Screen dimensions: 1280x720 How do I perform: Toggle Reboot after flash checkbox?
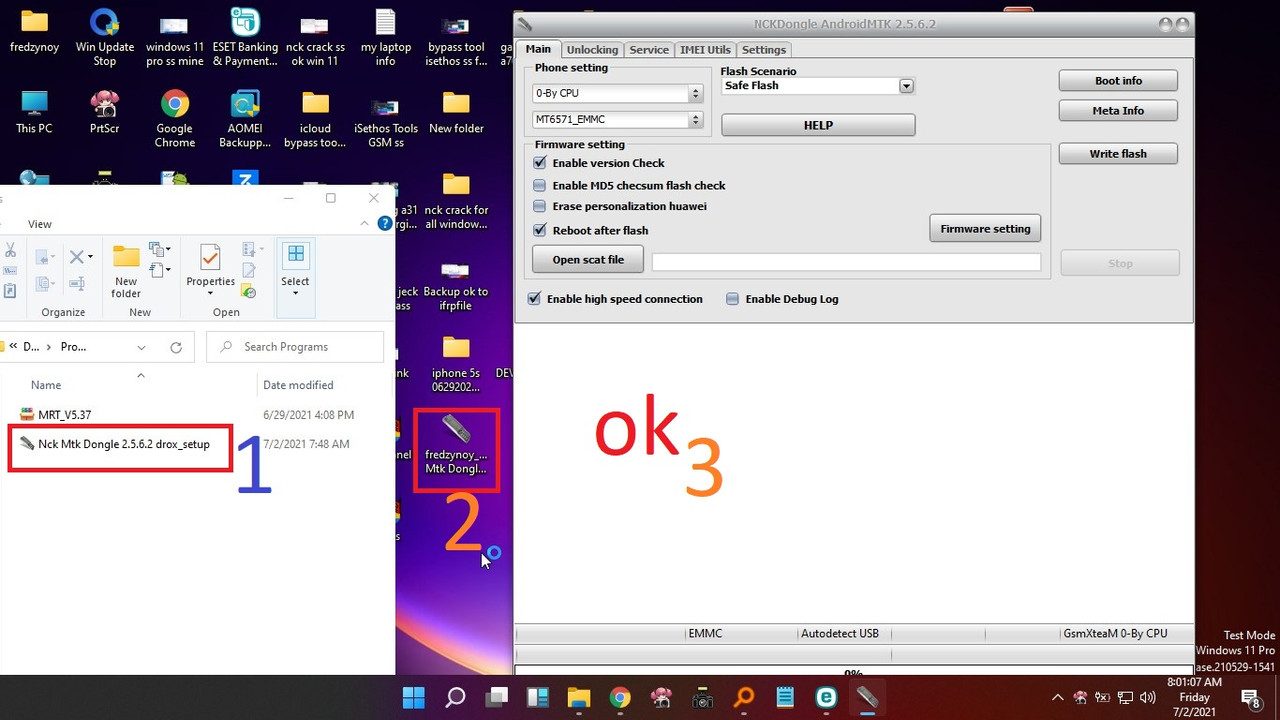(540, 230)
